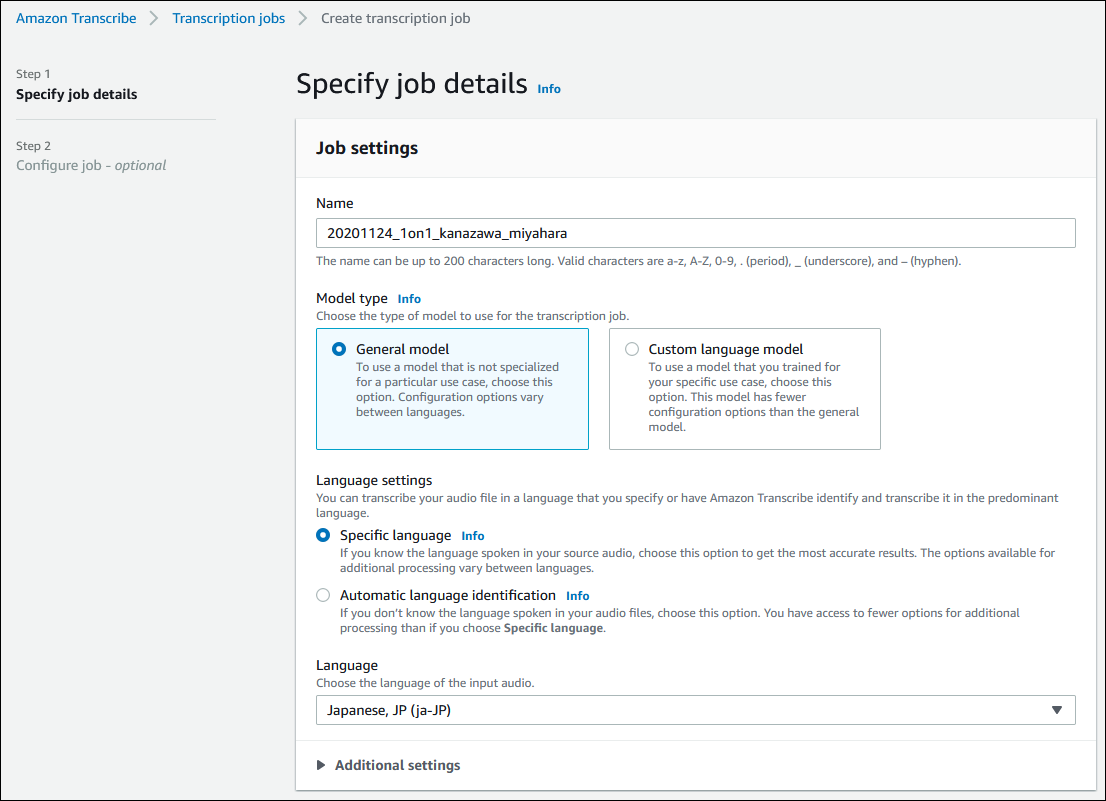Open Info link beside Specific language

473,536
